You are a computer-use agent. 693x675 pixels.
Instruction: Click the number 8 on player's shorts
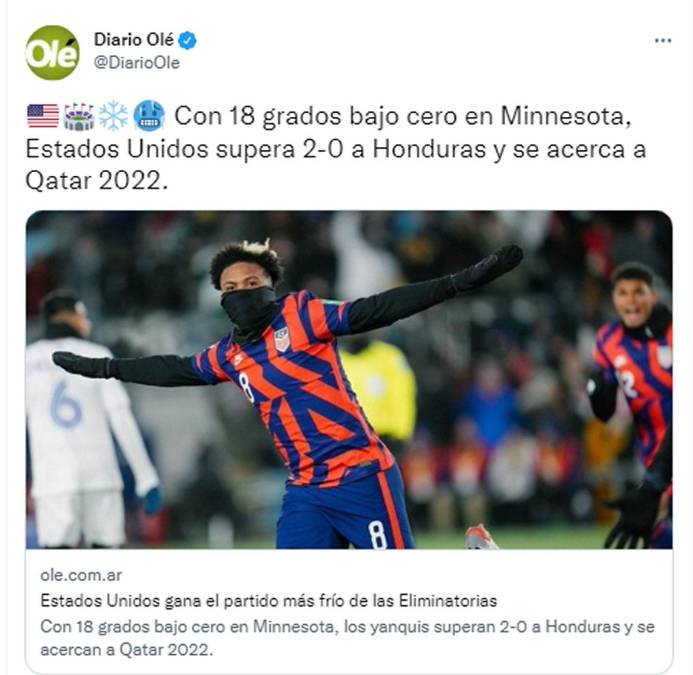coord(377,534)
